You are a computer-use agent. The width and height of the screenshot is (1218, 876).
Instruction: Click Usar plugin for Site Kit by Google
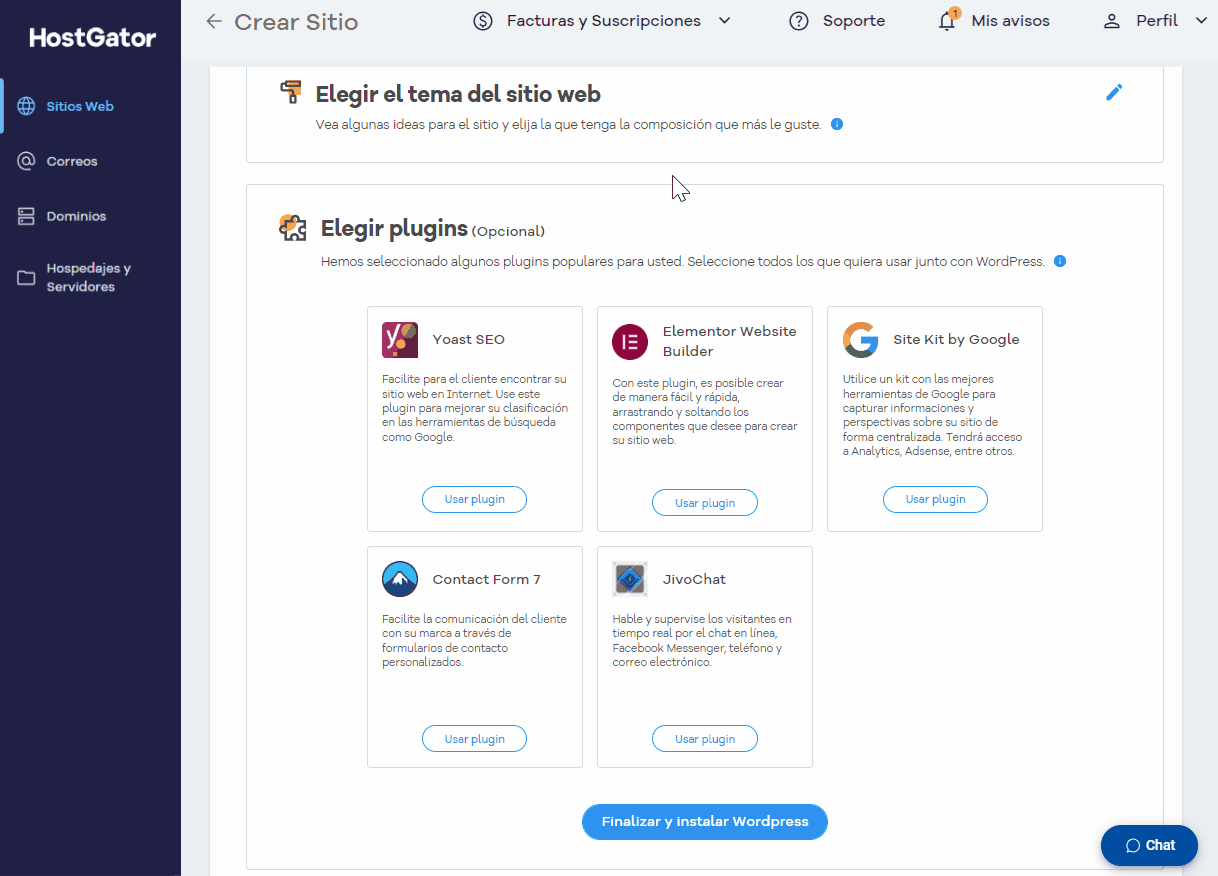click(x=935, y=499)
